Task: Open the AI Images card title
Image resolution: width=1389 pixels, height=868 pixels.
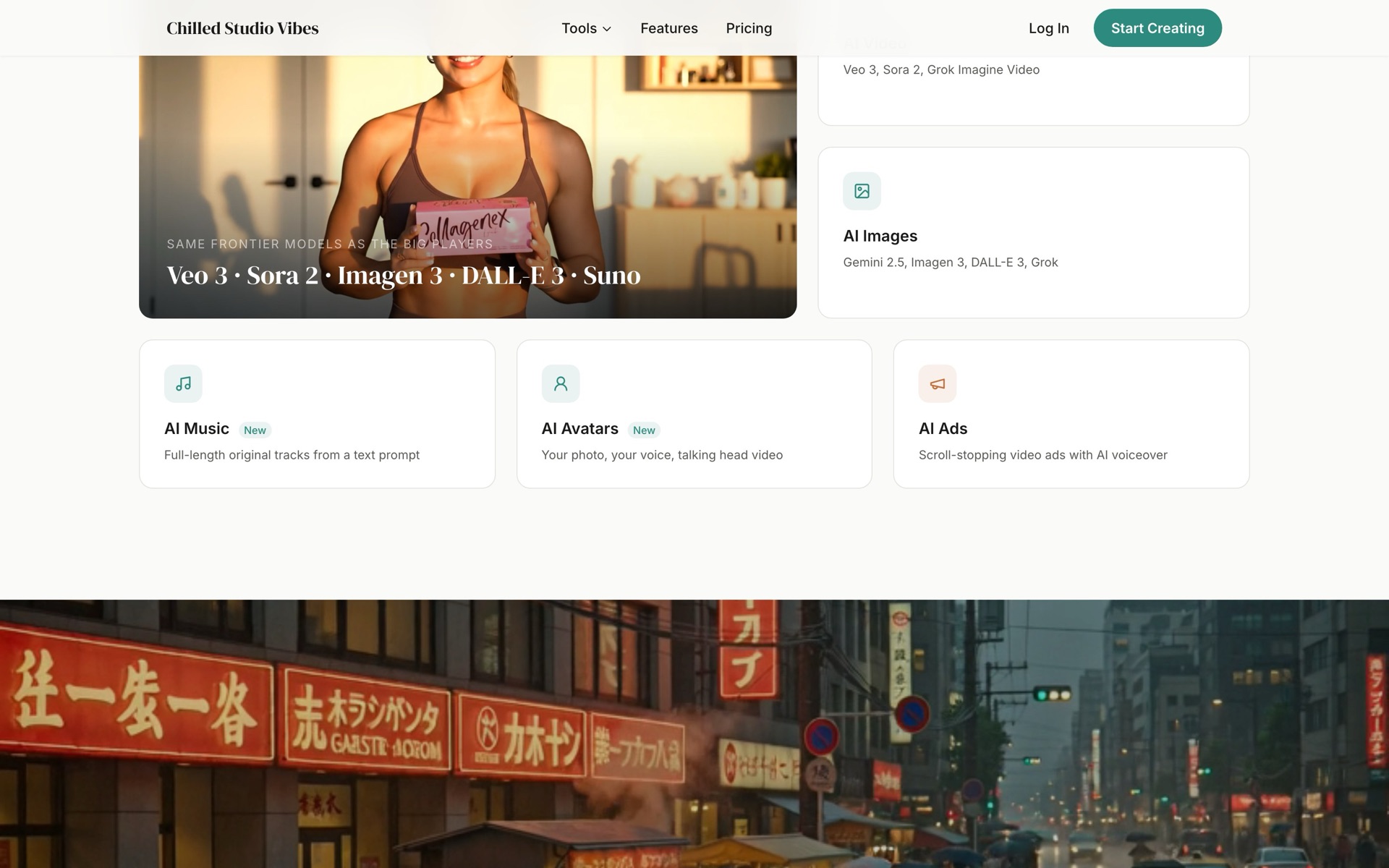Action: (x=880, y=236)
